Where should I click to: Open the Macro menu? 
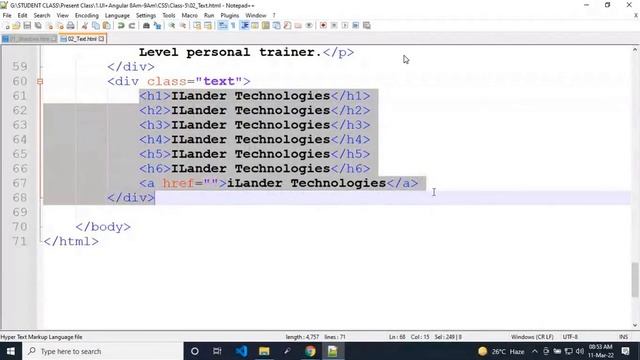click(x=189, y=16)
